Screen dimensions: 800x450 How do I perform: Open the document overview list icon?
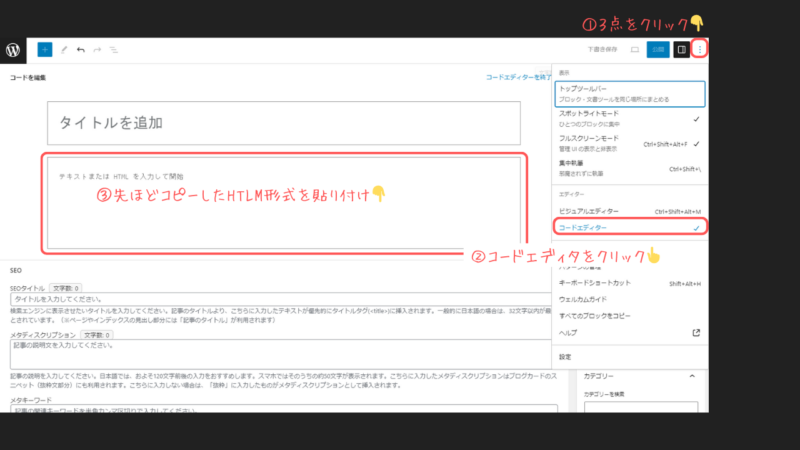[x=113, y=50]
